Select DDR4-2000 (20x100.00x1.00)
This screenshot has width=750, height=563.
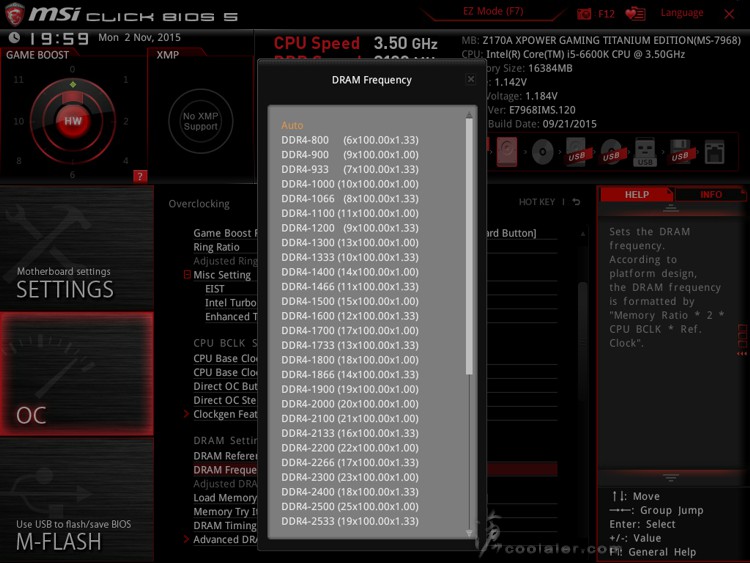(x=350, y=404)
